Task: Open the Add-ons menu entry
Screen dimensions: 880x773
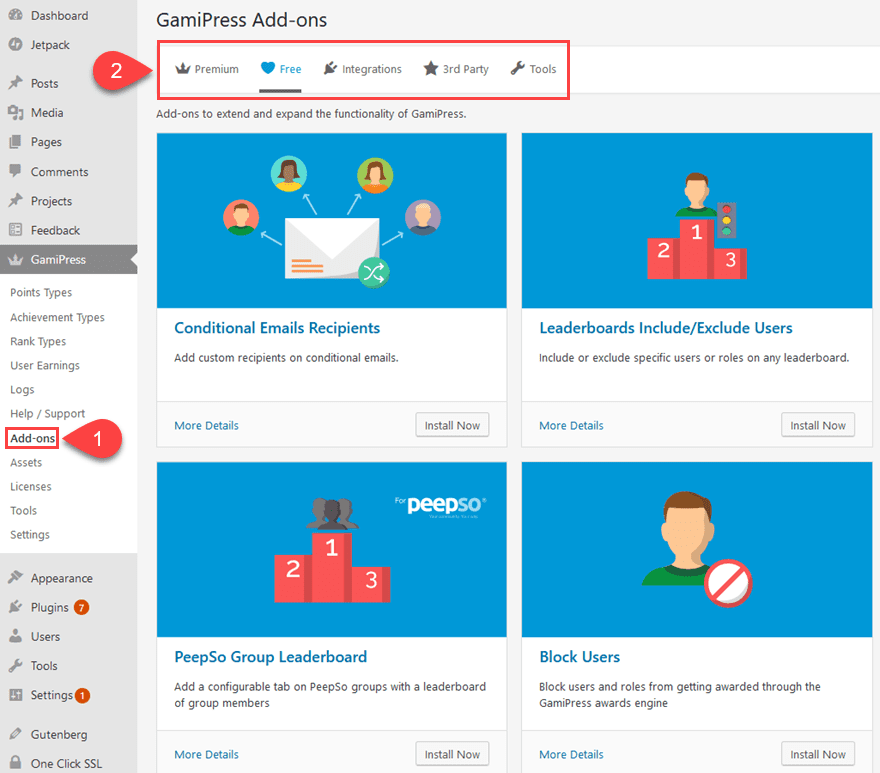Action: click(31, 438)
